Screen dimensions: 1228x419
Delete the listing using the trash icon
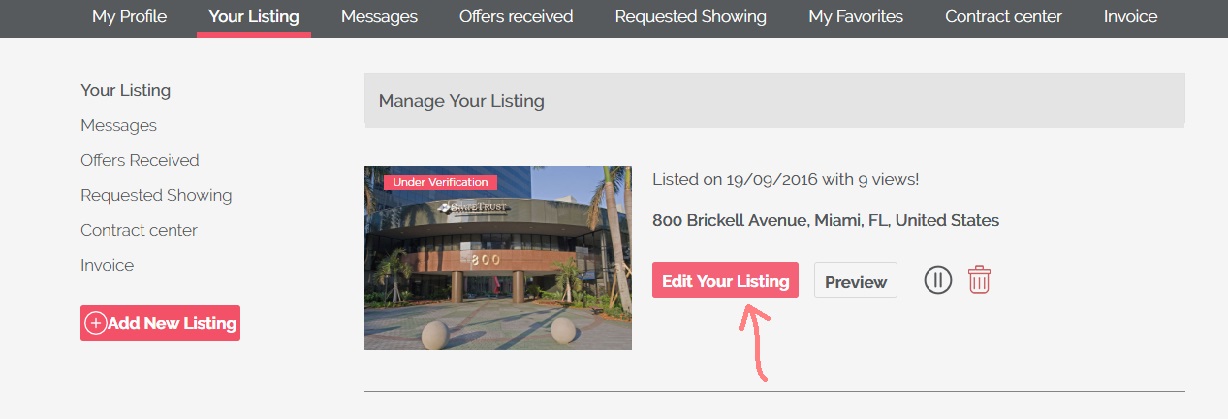pos(979,280)
